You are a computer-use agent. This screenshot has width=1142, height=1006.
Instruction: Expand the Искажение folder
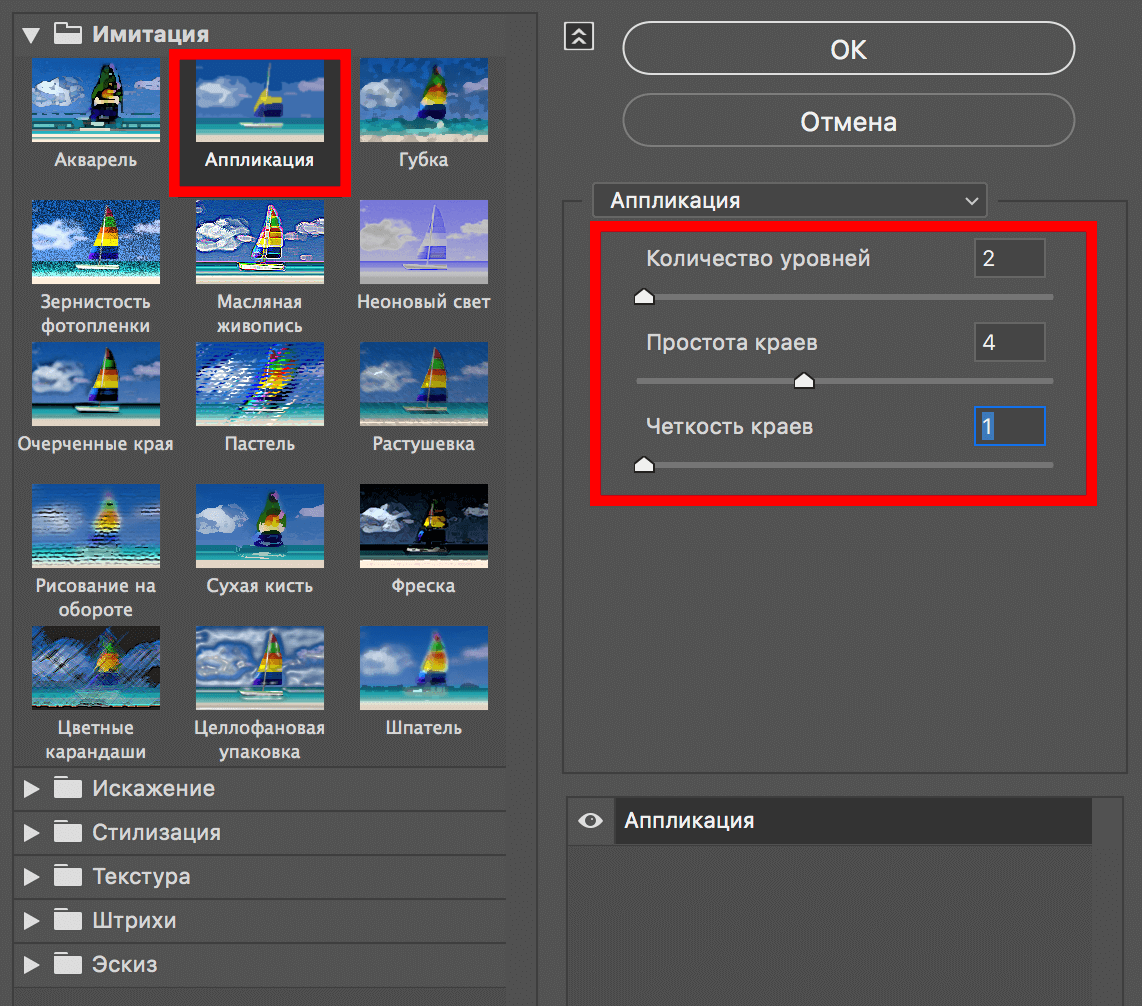coord(31,789)
